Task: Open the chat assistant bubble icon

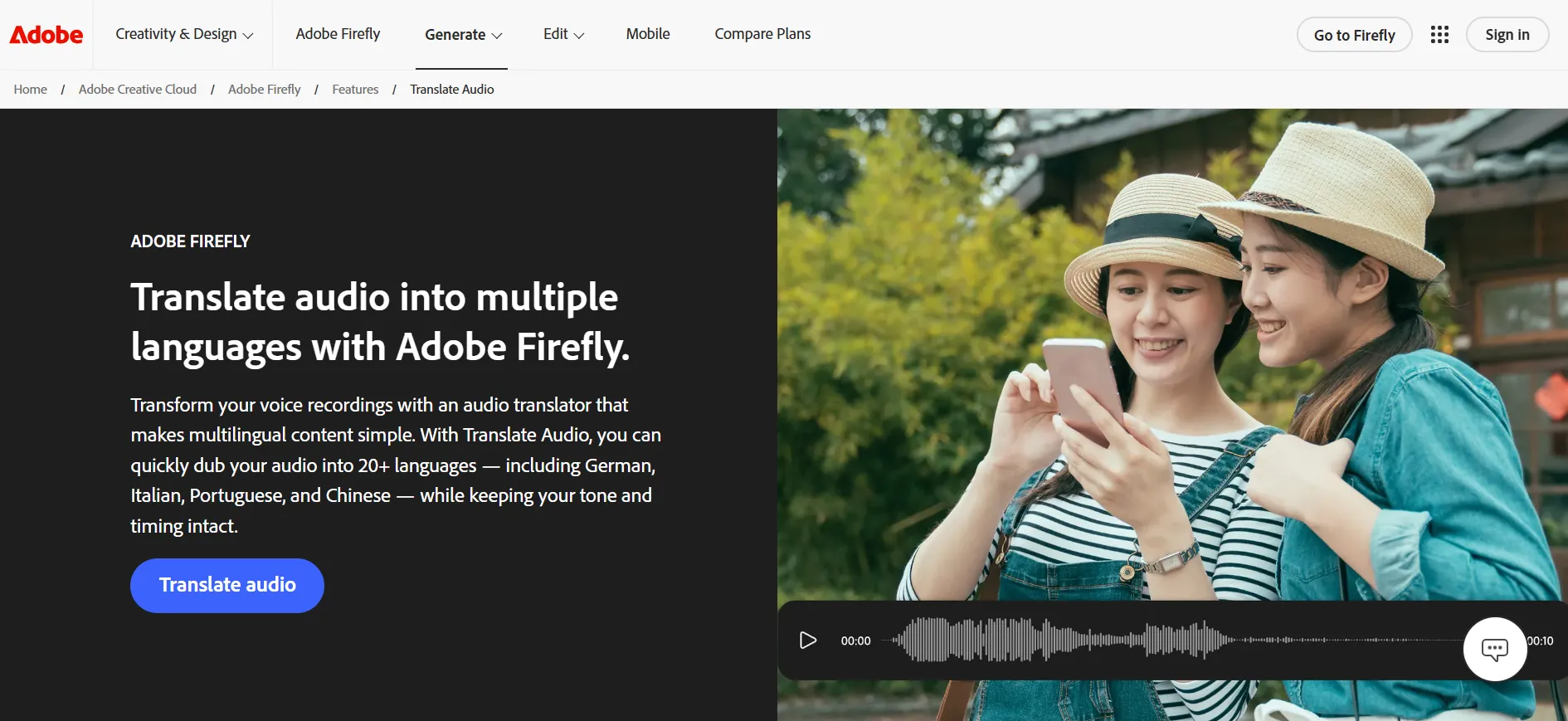Action: point(1495,650)
